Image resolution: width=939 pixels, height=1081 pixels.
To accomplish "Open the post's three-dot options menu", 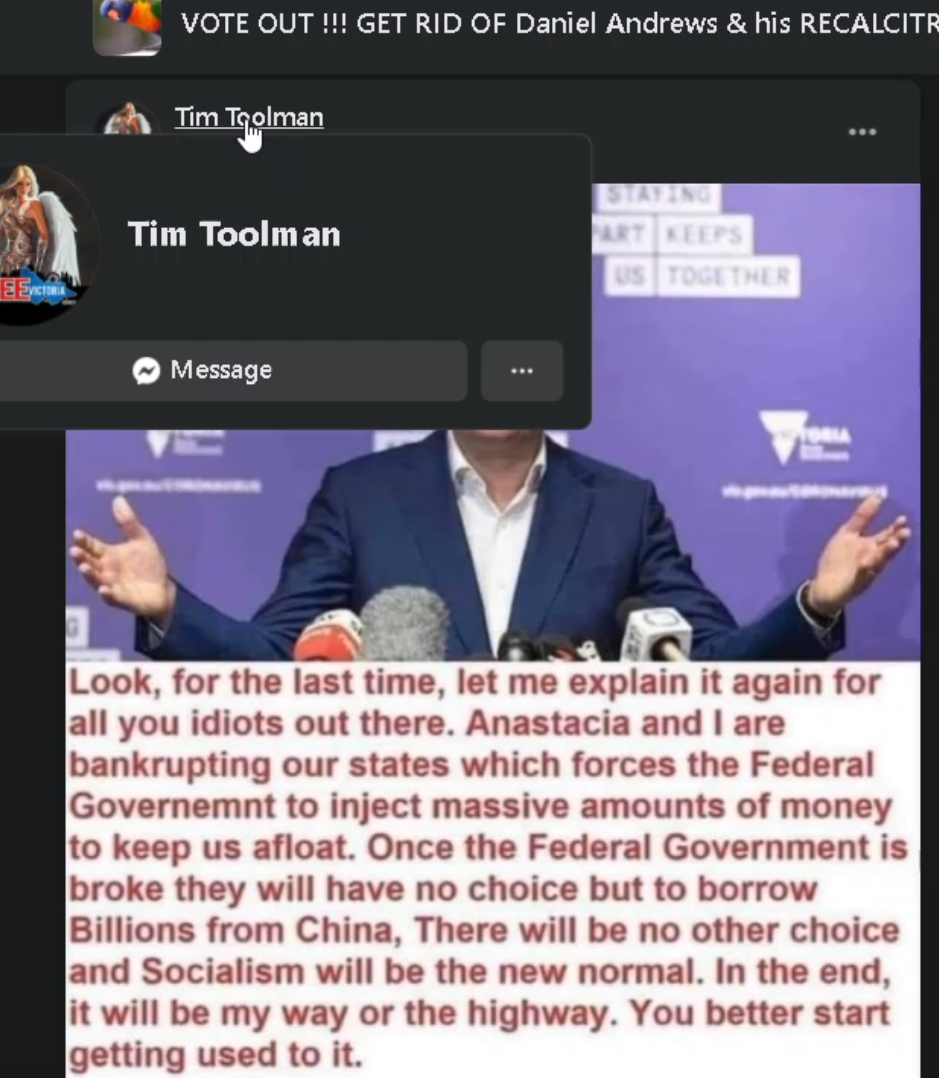I will pos(862,132).
